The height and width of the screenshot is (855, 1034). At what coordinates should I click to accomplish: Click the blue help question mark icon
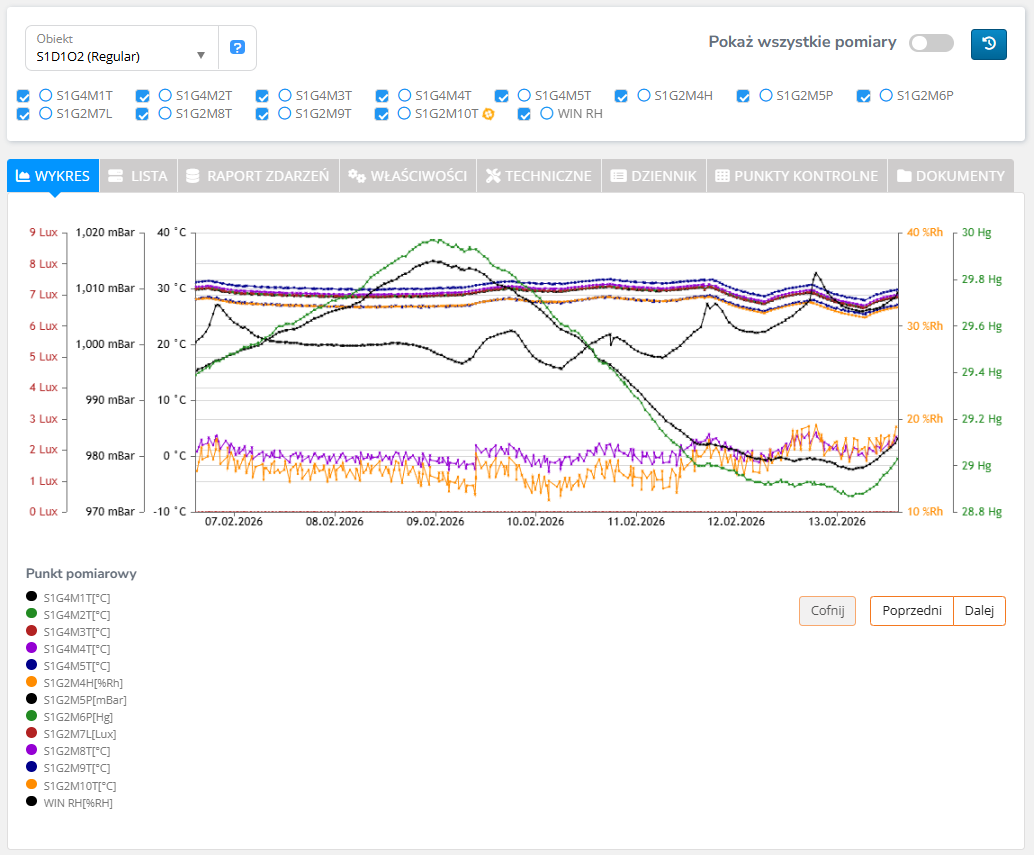pos(237,47)
